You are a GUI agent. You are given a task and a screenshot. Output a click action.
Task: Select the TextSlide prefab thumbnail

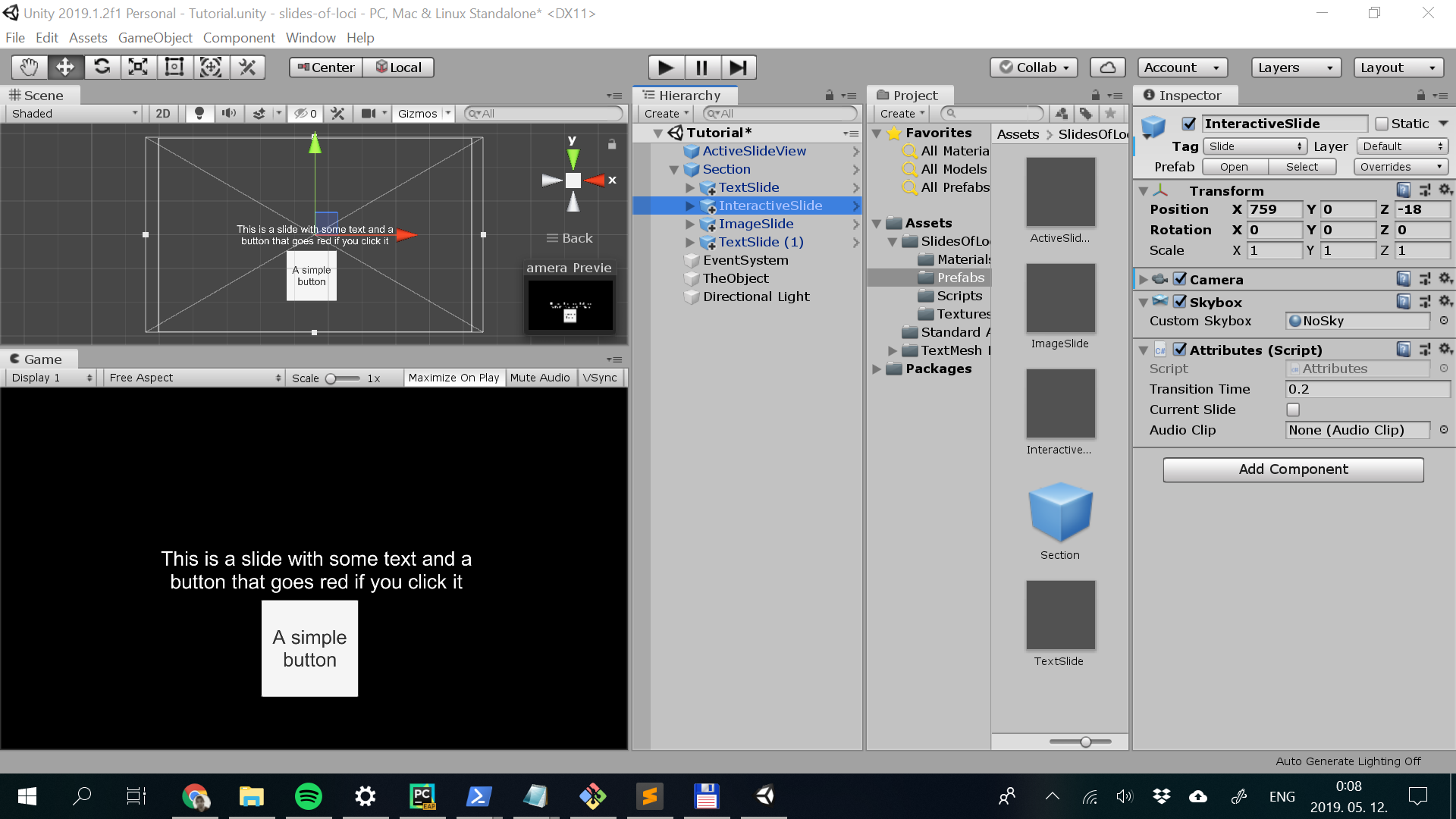[x=1059, y=614]
